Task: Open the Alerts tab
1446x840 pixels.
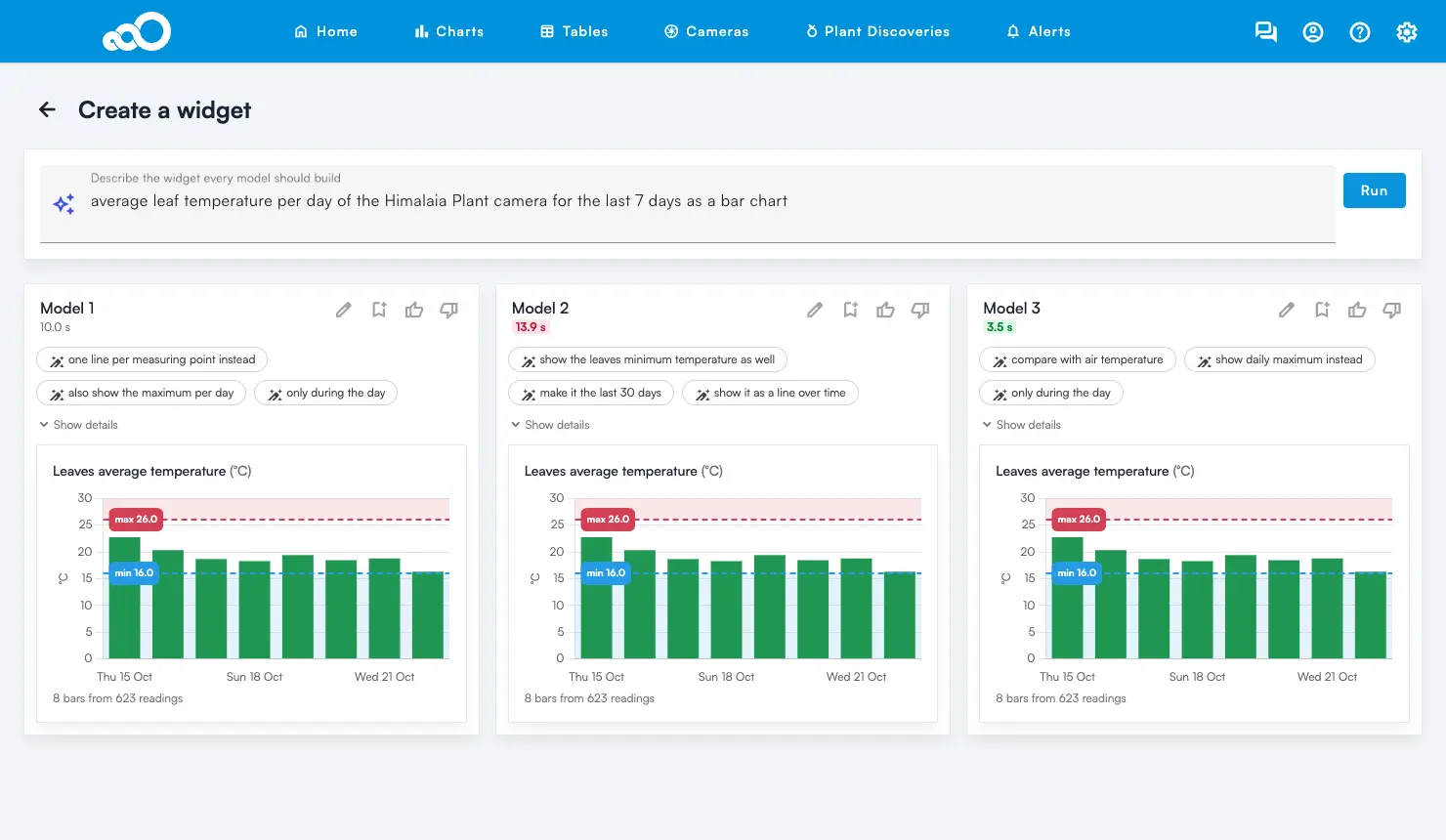Action: point(1039,31)
